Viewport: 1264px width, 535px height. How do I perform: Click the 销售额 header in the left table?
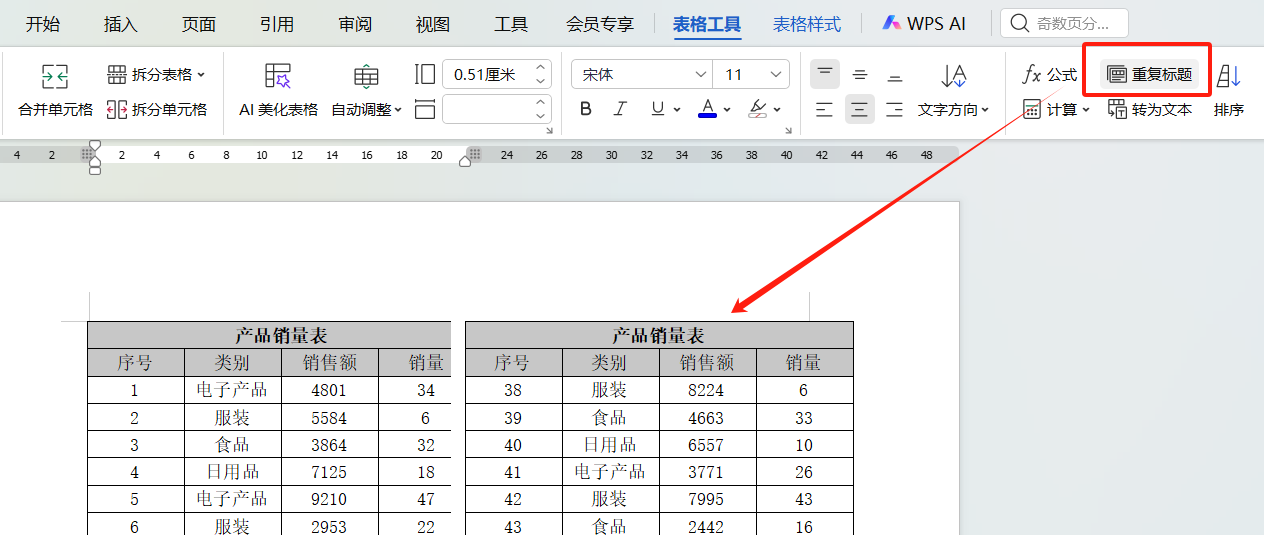point(329,362)
